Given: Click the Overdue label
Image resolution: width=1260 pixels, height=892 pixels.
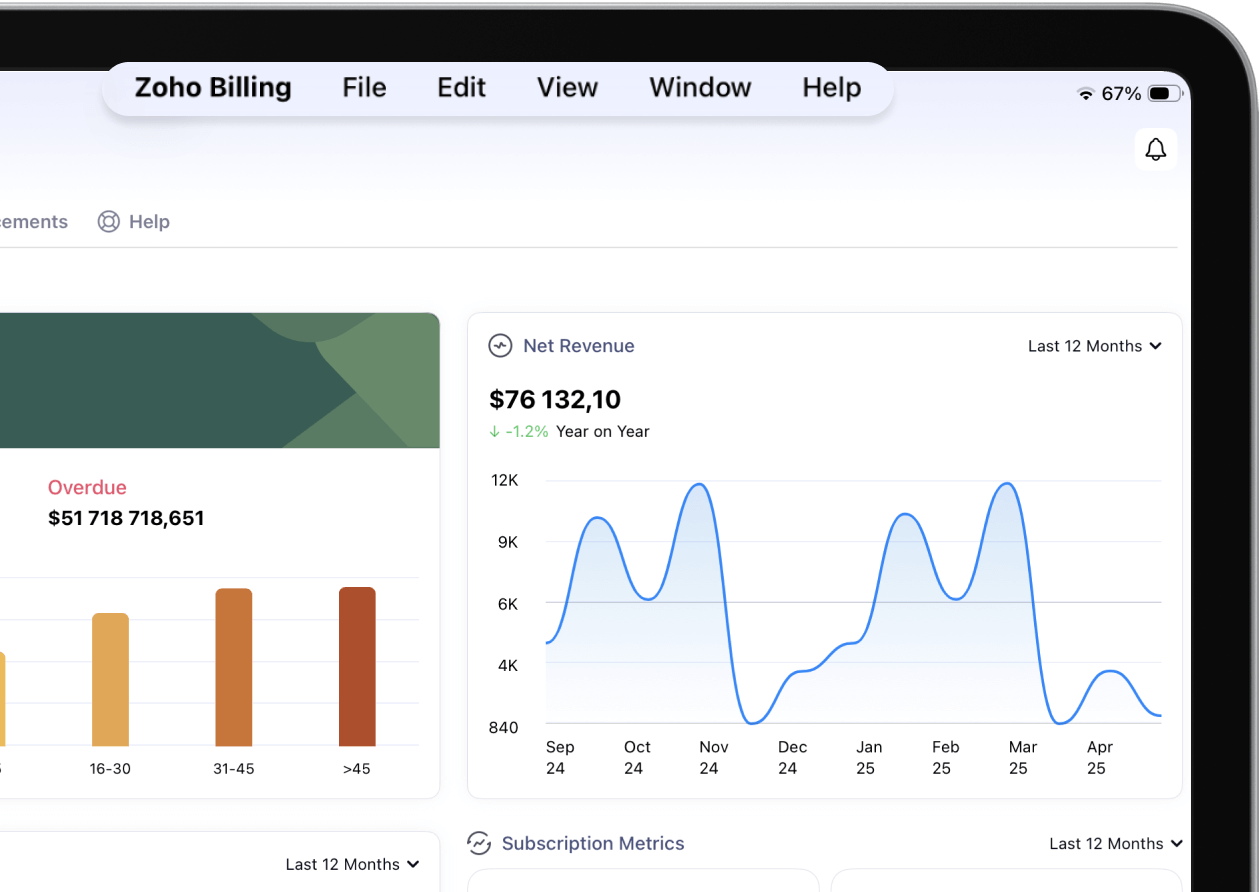Looking at the screenshot, I should coord(87,488).
